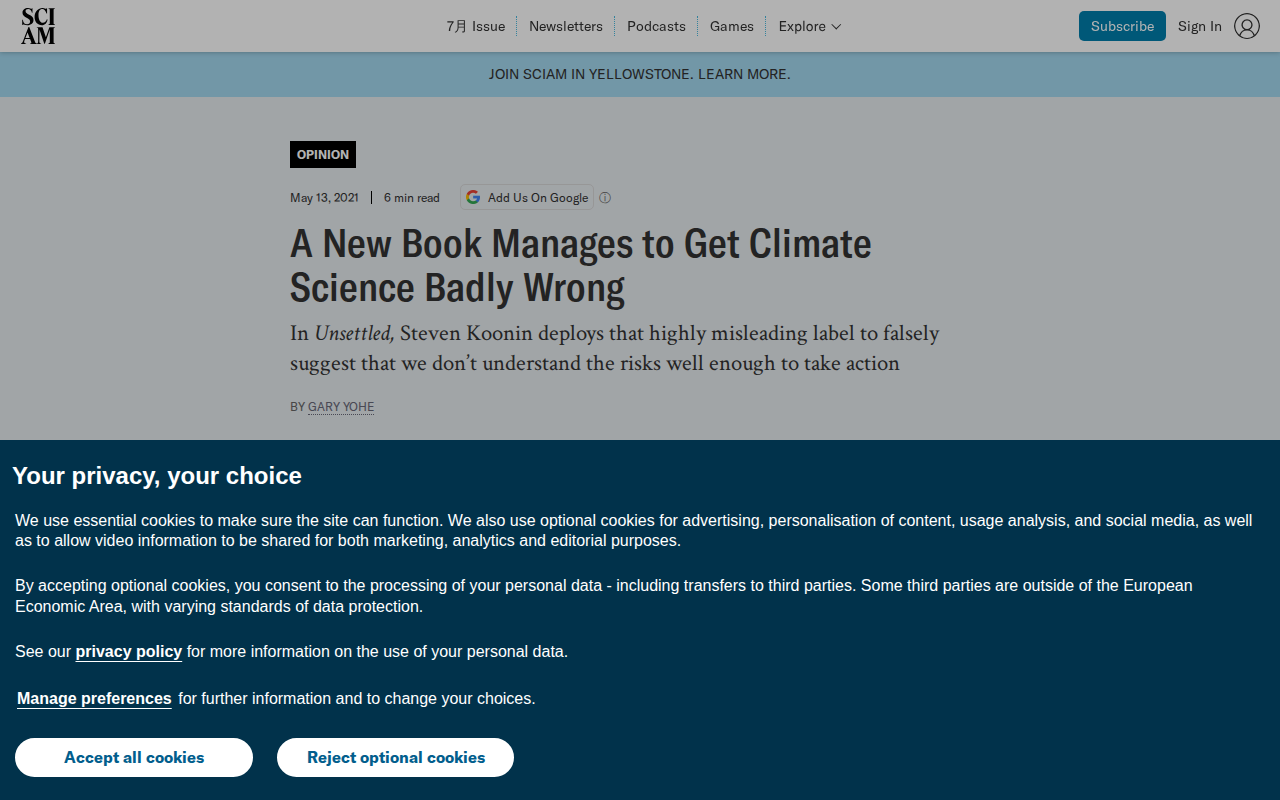Viewport: 1280px width, 800px height.
Task: Click the SCI AM logo
Action: tap(38, 26)
